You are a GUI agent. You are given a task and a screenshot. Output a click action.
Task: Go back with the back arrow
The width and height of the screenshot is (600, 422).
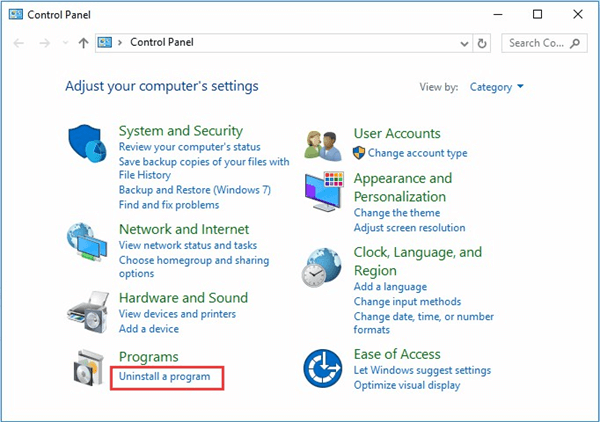[x=18, y=43]
